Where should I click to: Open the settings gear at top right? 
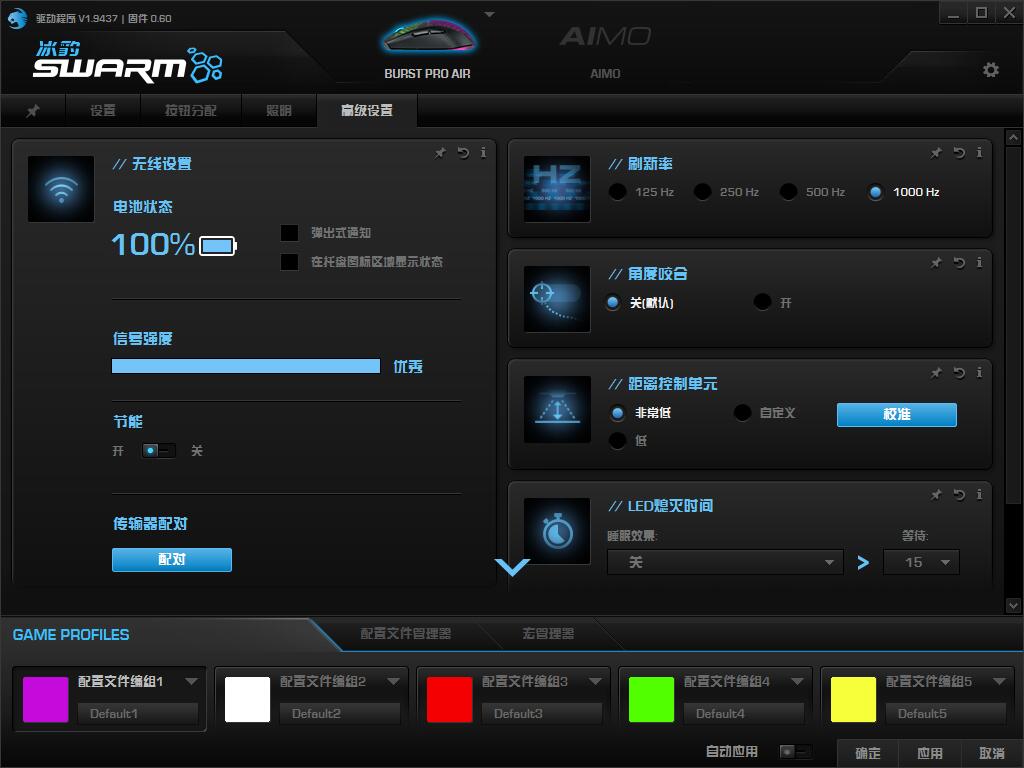(990, 70)
